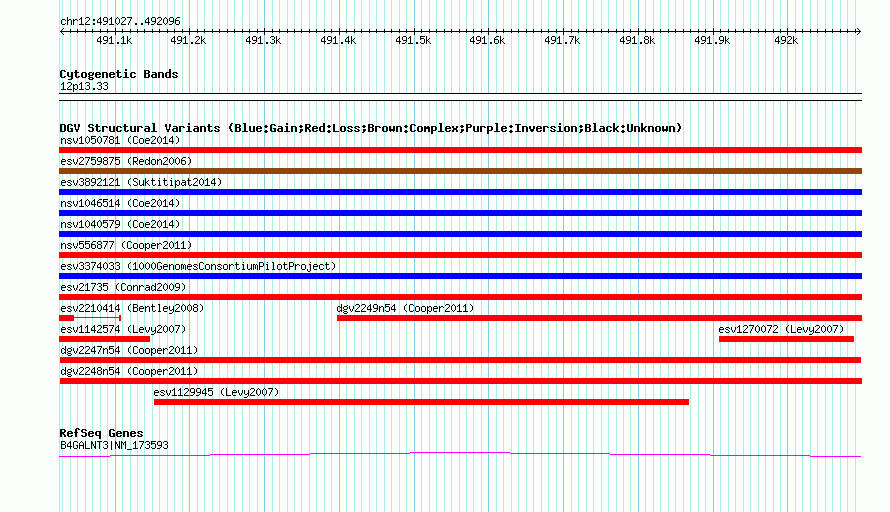Open the esv1270072 (Levy2007) red bar
The height and width of the screenshot is (512, 890).
(786, 339)
